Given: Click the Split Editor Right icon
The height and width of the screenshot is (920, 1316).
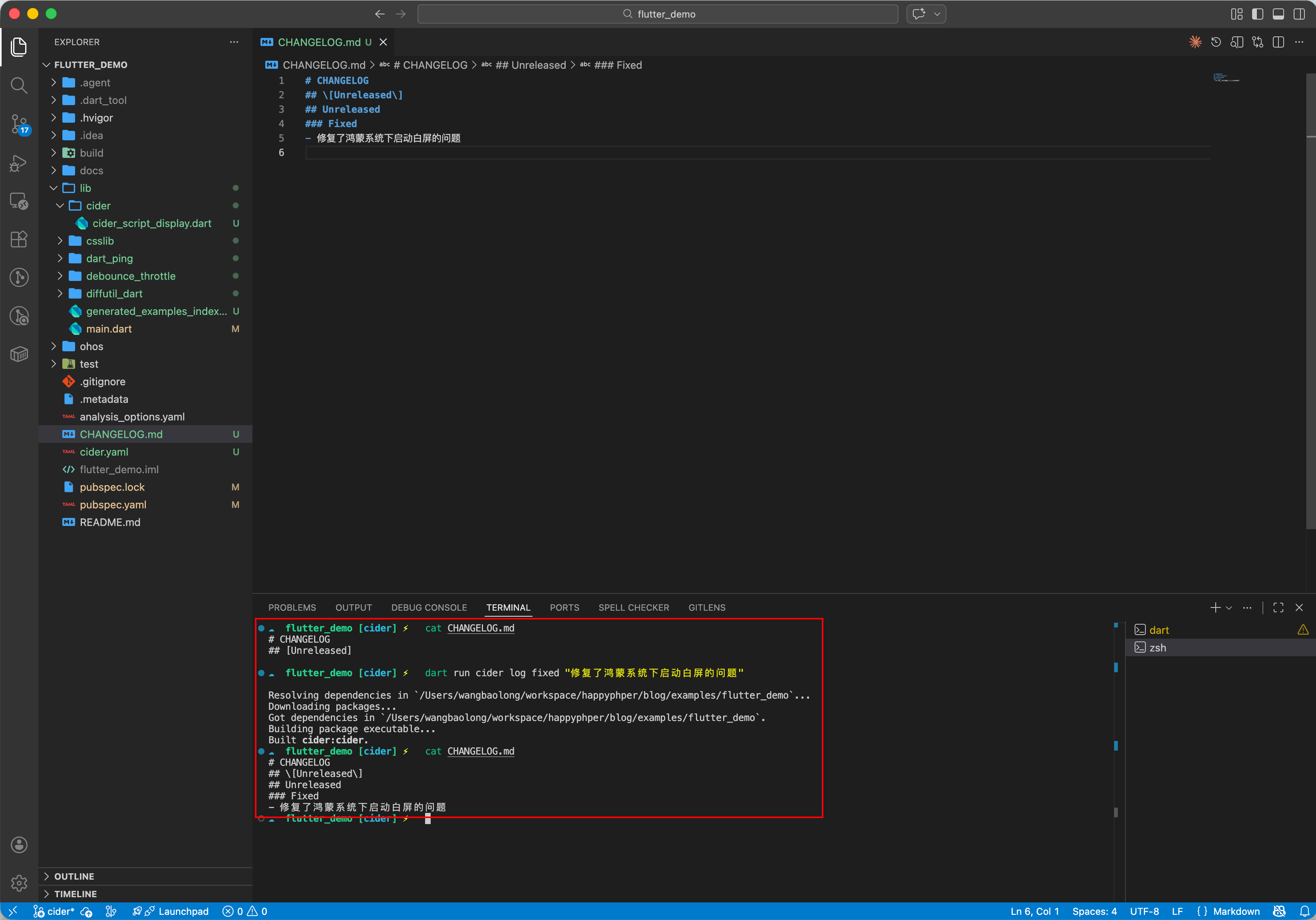Looking at the screenshot, I should pos(1278,42).
